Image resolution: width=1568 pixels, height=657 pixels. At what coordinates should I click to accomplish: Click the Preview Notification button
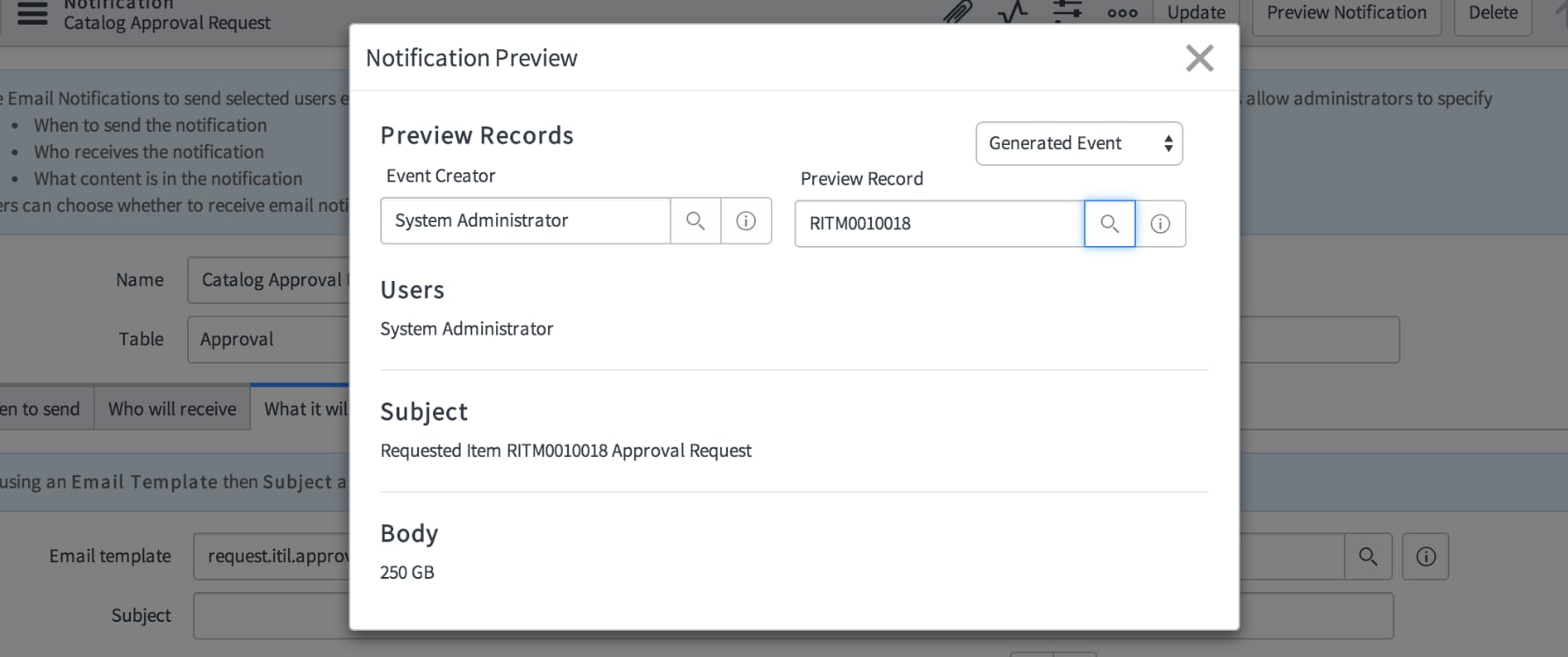[x=1346, y=12]
